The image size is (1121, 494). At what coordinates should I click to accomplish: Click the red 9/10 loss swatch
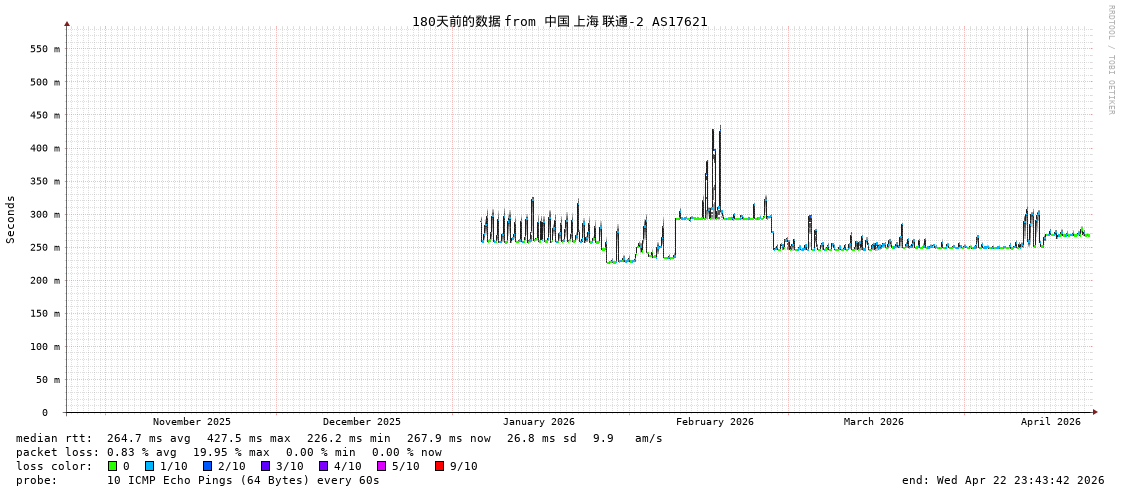439,466
